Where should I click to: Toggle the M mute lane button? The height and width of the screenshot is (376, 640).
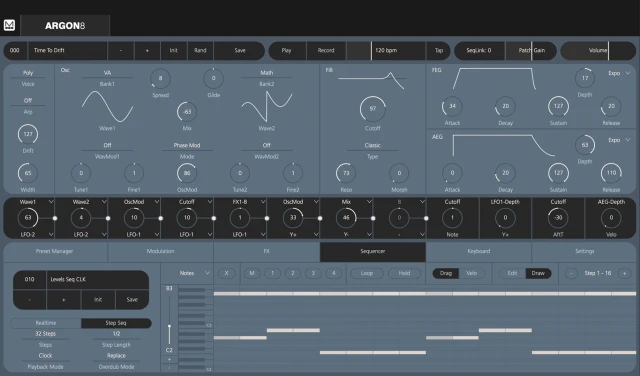(x=252, y=273)
